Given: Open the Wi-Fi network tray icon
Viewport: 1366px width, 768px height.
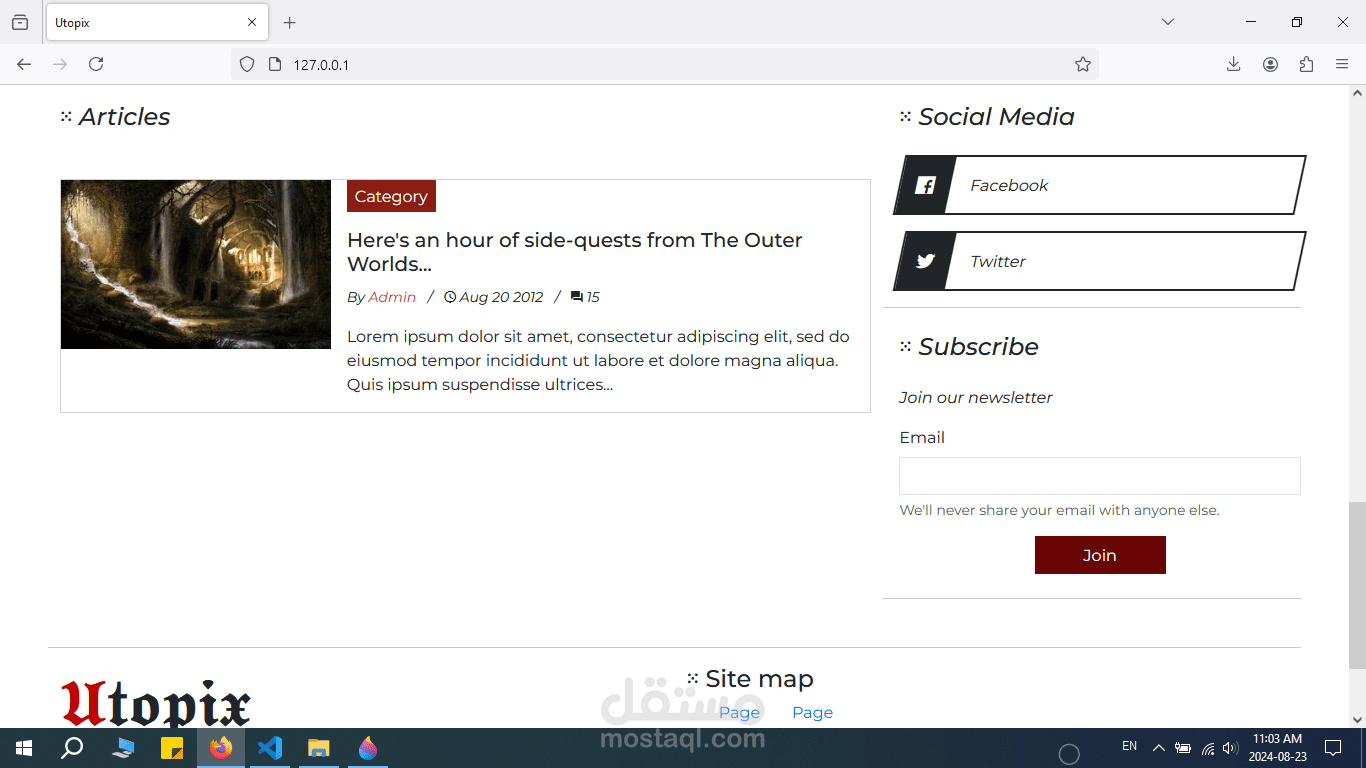Looking at the screenshot, I should click(1208, 748).
